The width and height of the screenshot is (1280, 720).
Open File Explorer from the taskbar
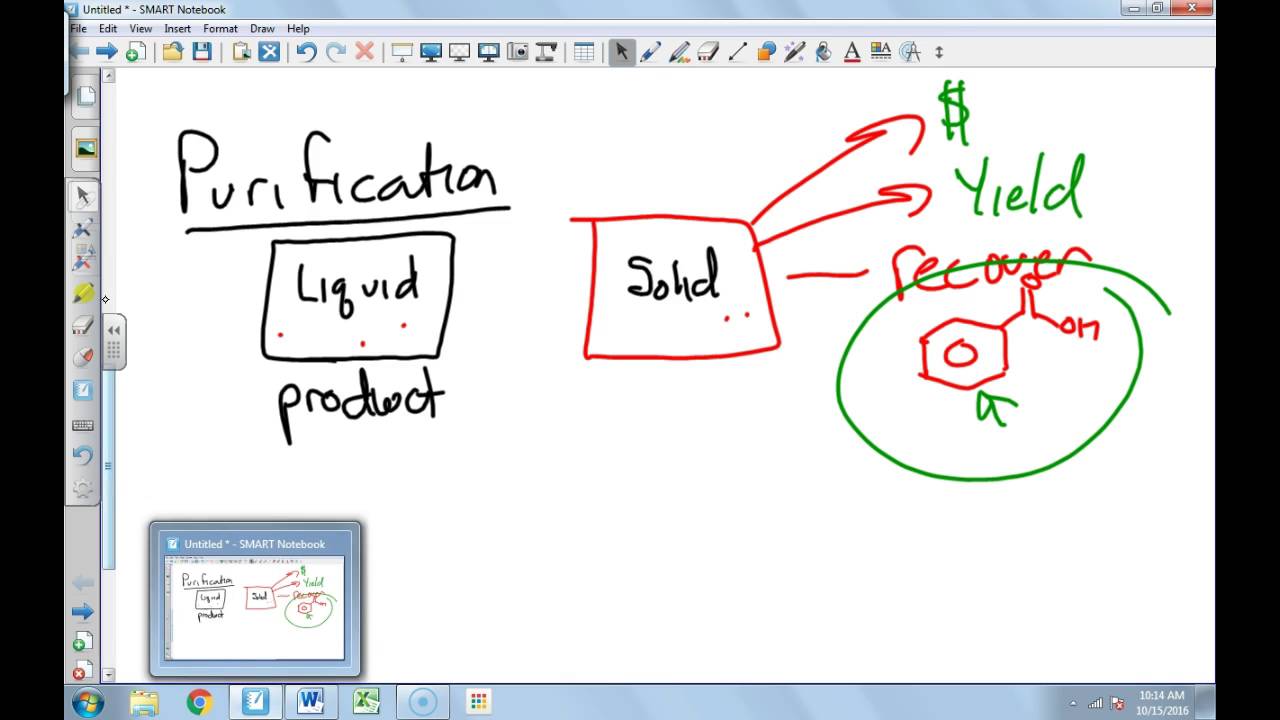[x=144, y=702]
